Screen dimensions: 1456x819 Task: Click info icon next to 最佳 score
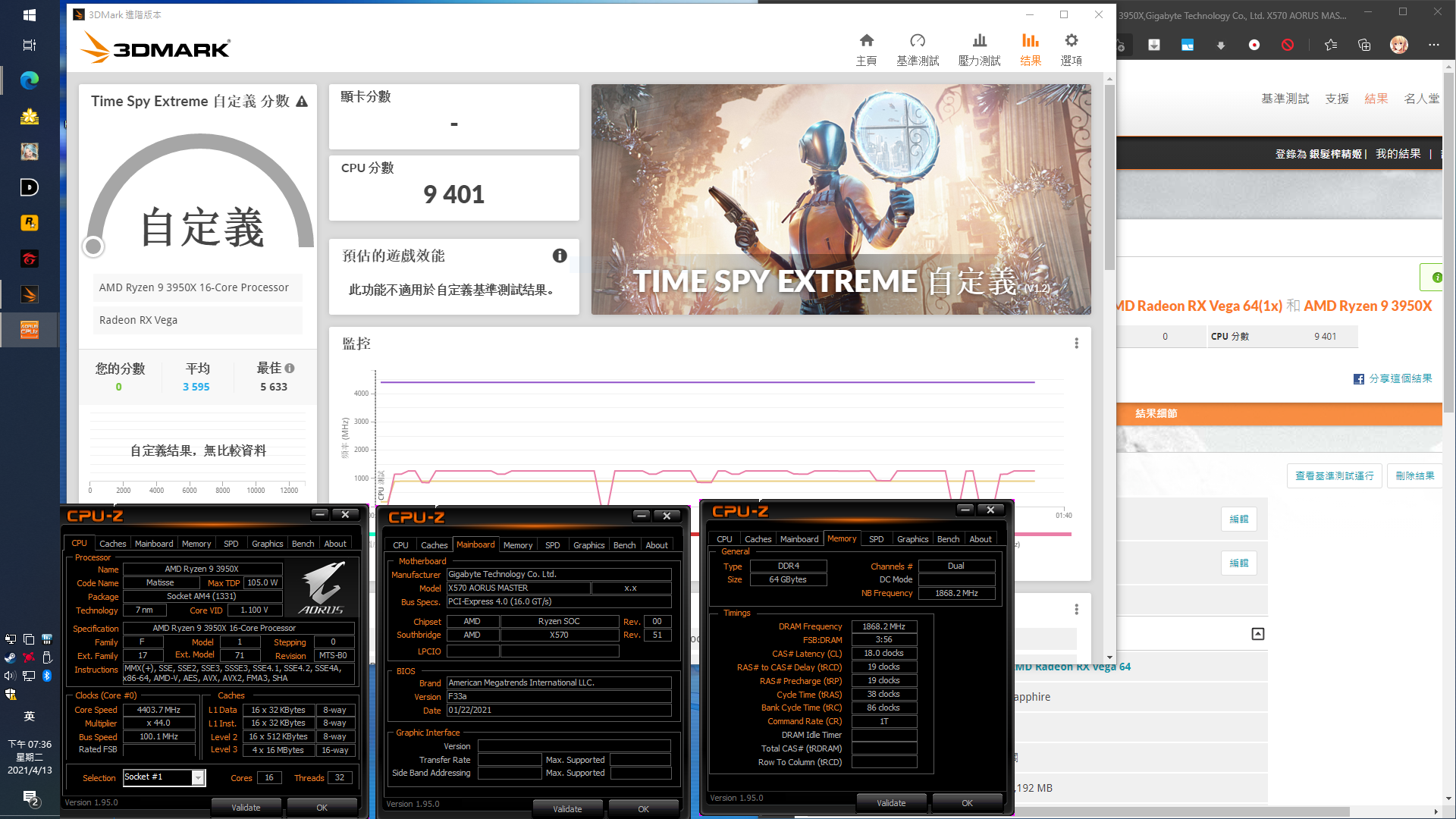(290, 369)
